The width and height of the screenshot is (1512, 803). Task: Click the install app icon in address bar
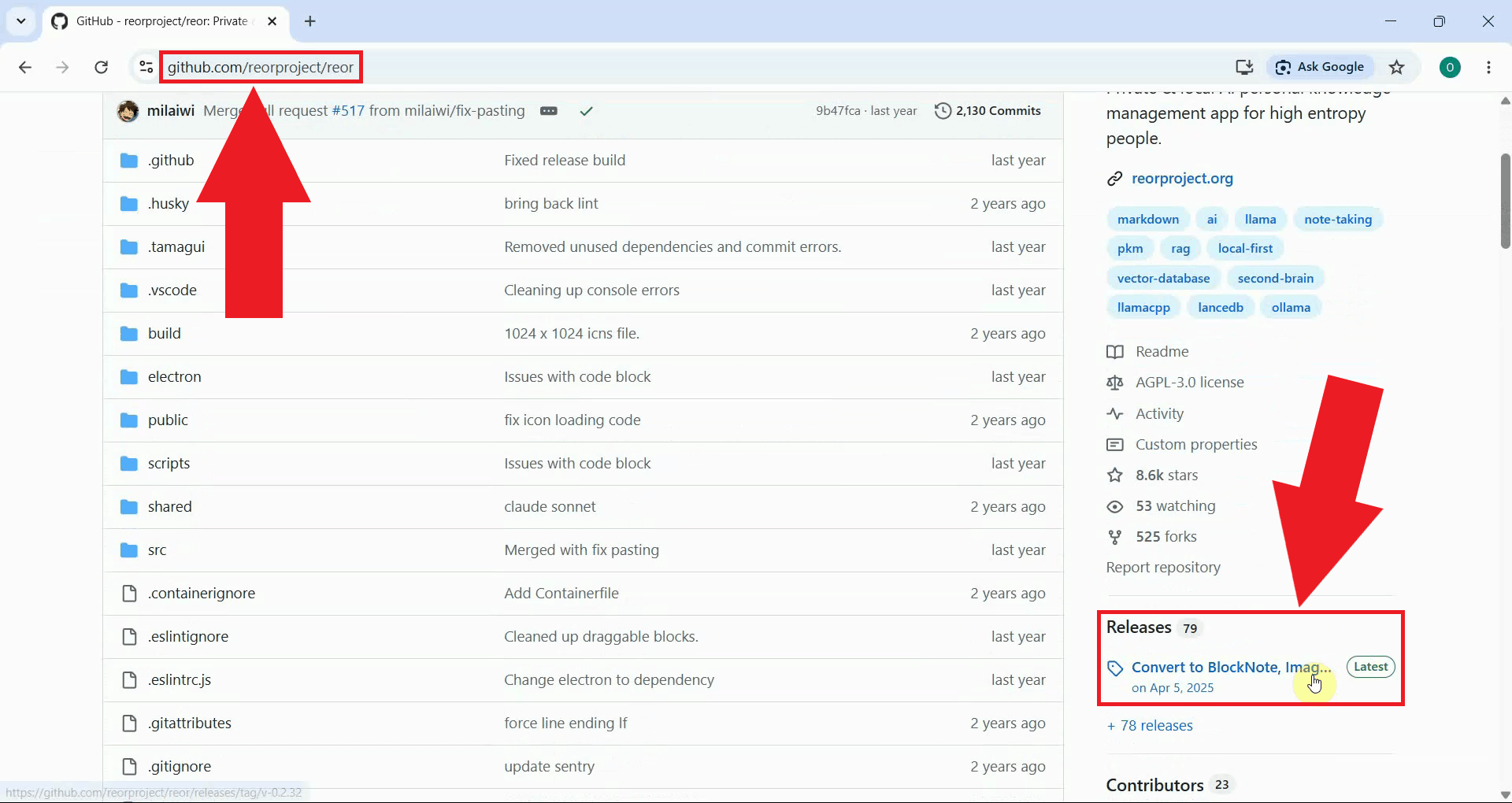pos(1244,67)
